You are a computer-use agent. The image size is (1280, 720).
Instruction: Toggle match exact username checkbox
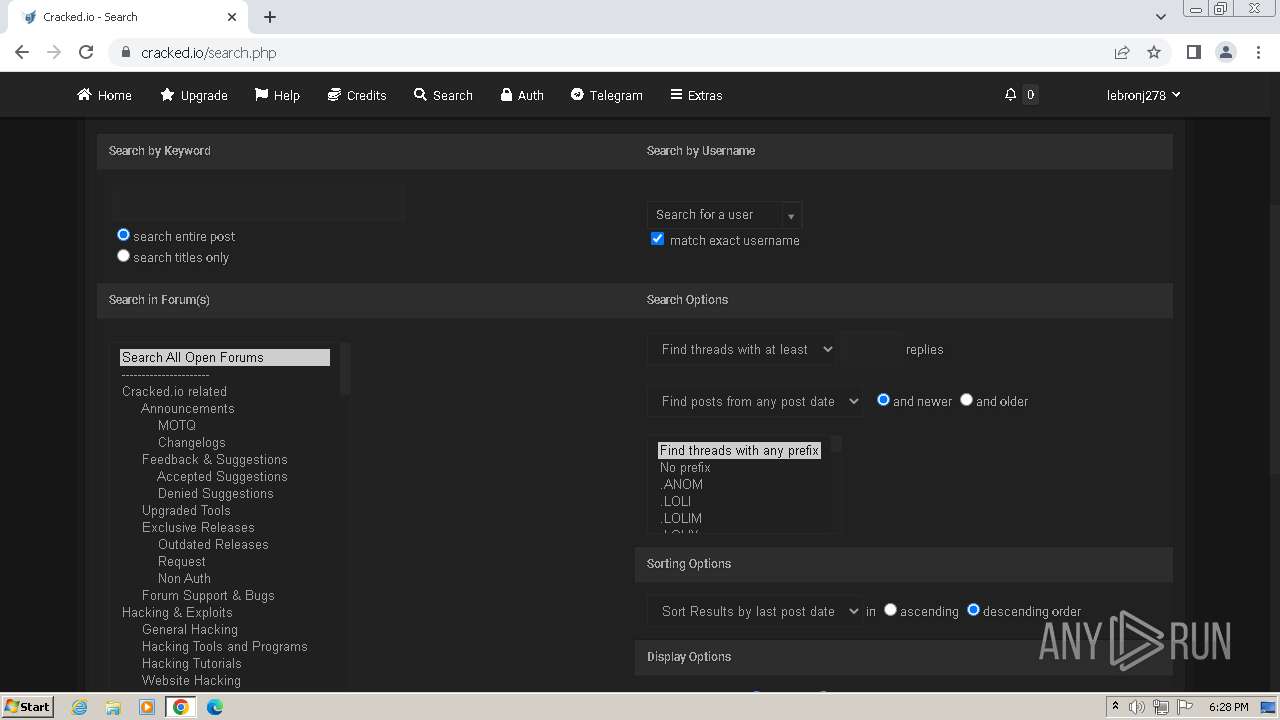[657, 239]
